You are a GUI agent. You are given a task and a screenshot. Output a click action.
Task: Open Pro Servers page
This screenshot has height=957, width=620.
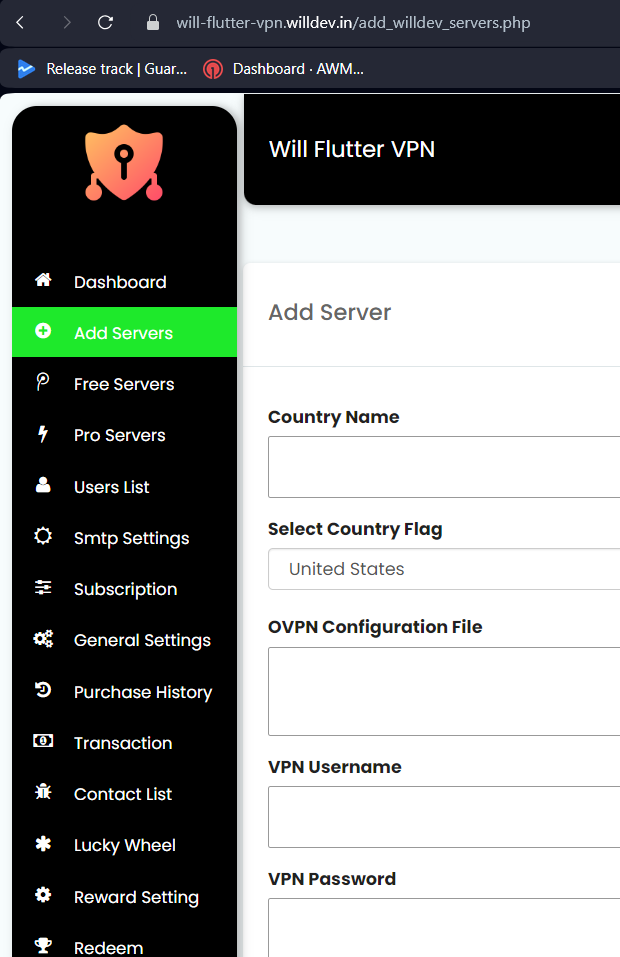click(x=124, y=435)
